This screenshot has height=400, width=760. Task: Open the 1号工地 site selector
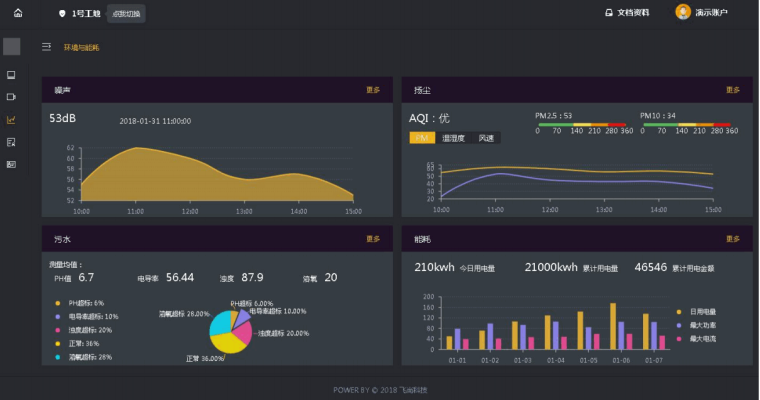[79, 14]
